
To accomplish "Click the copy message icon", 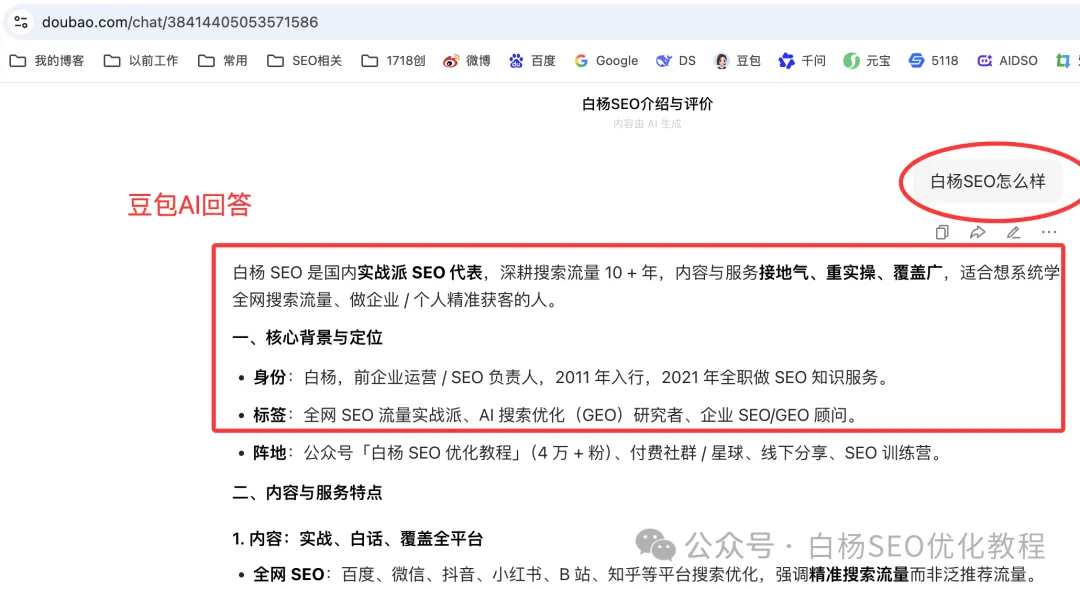I will click(x=942, y=232).
